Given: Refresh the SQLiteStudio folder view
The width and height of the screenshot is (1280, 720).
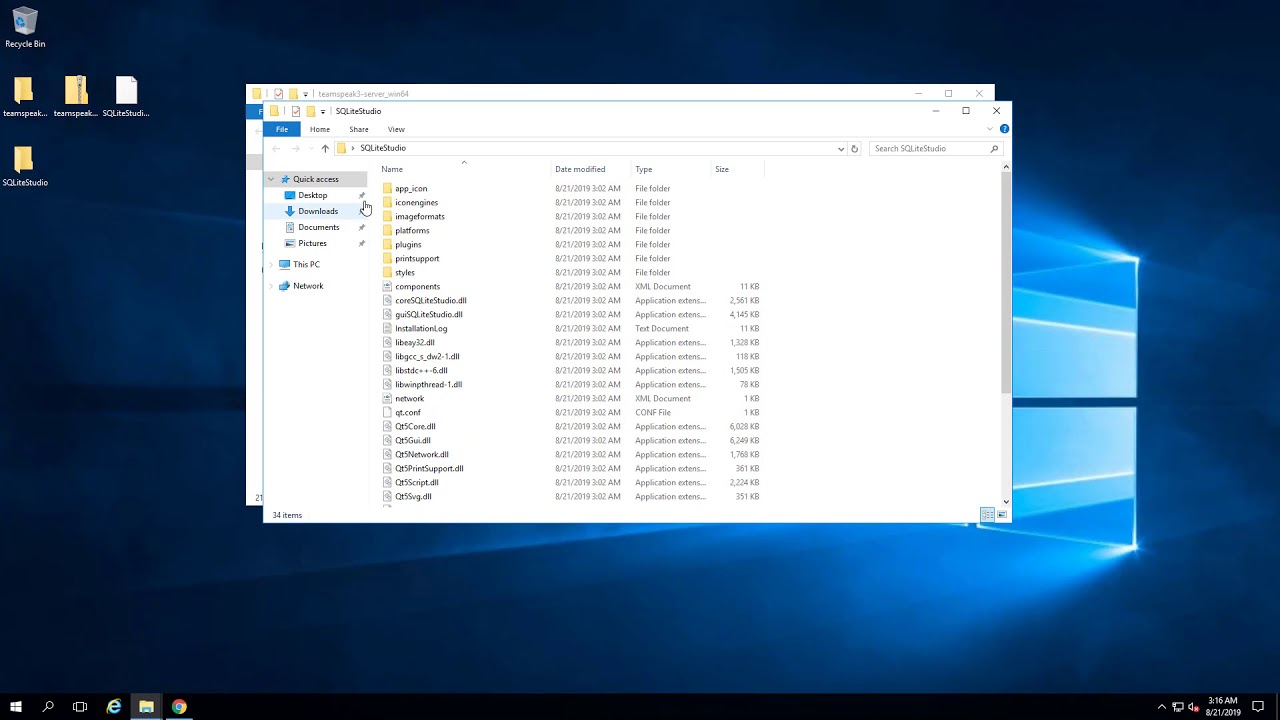Looking at the screenshot, I should pos(854,148).
